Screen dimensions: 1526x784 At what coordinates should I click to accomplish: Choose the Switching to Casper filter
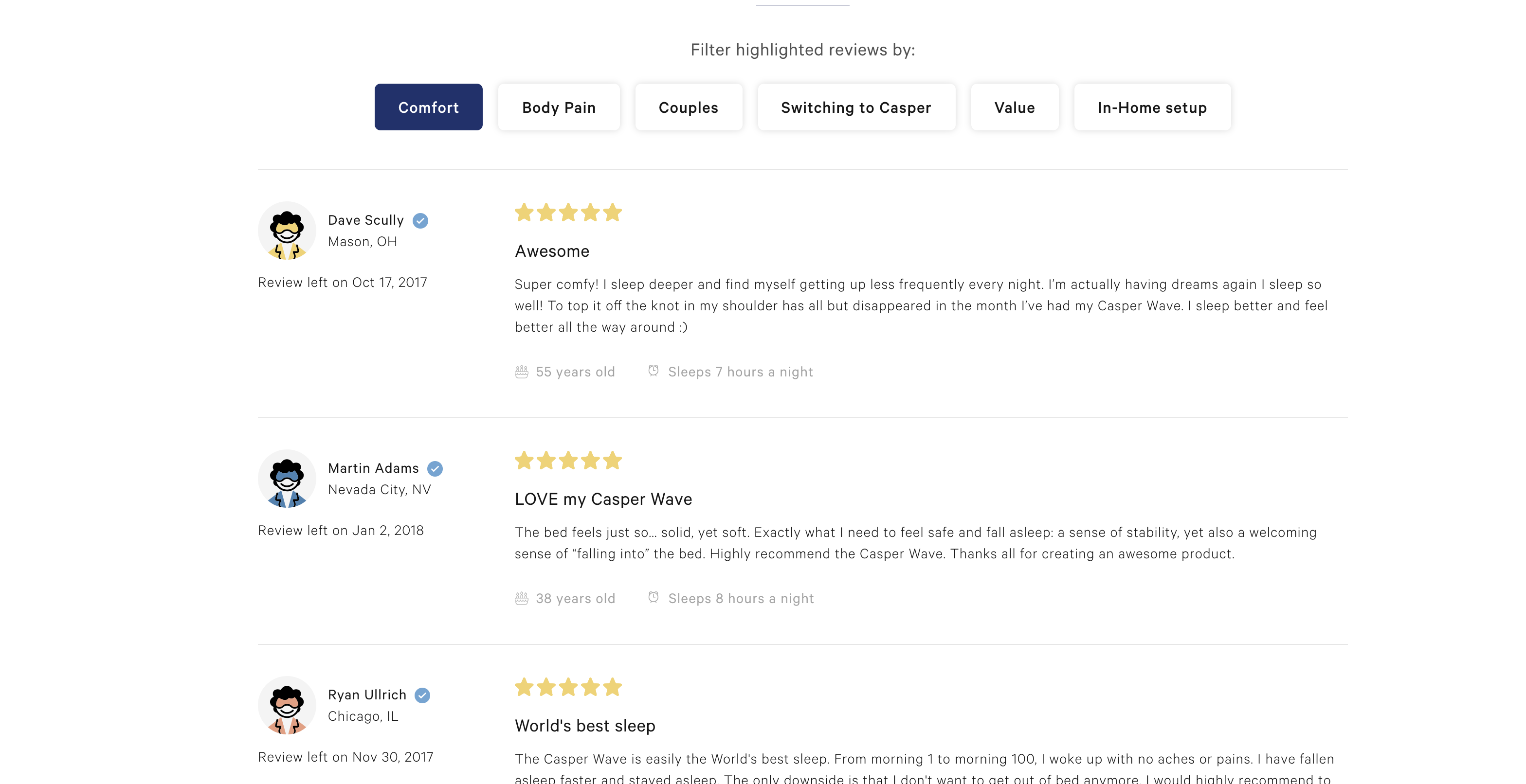856,107
